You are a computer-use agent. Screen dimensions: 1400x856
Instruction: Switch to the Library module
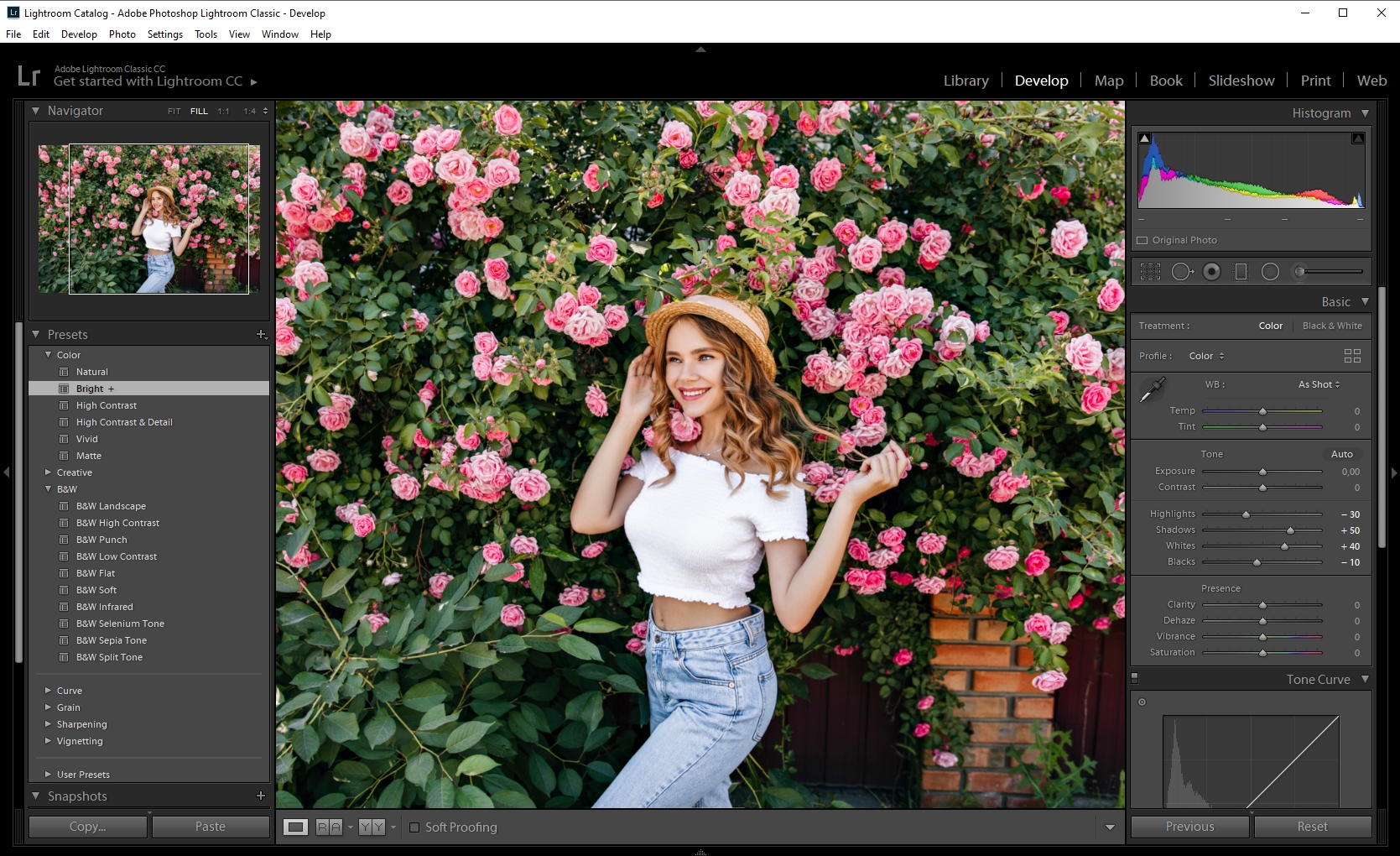pyautogui.click(x=965, y=81)
